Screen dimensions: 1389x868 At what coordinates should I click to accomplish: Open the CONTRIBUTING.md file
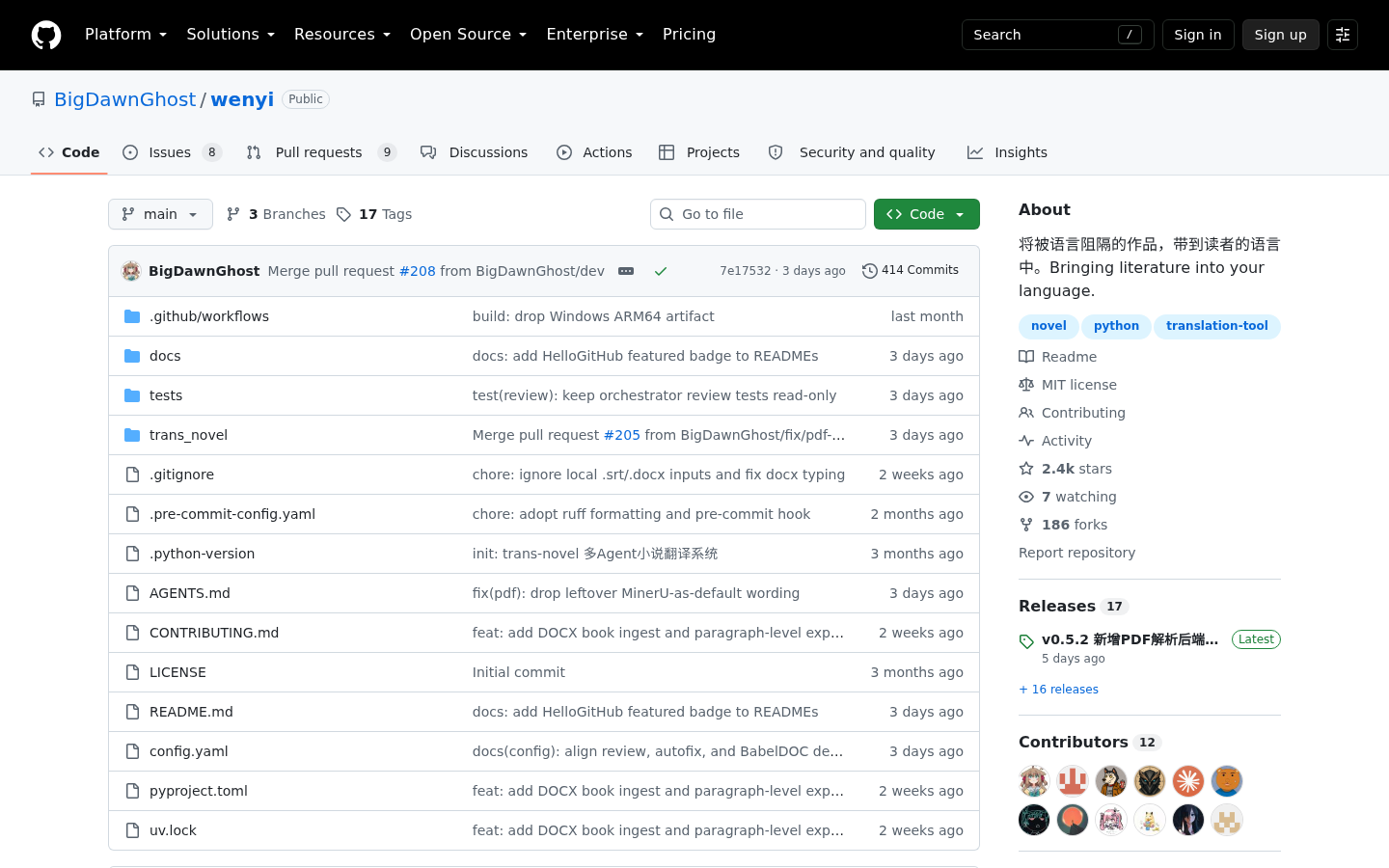(x=214, y=633)
